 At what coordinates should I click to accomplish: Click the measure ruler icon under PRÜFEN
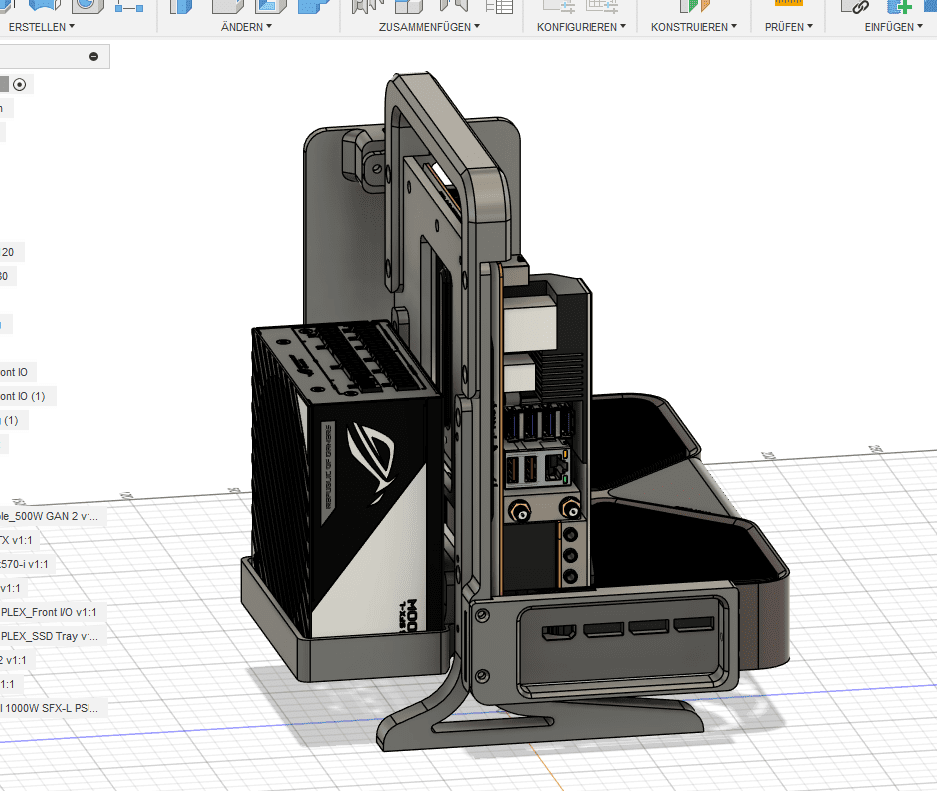789,4
